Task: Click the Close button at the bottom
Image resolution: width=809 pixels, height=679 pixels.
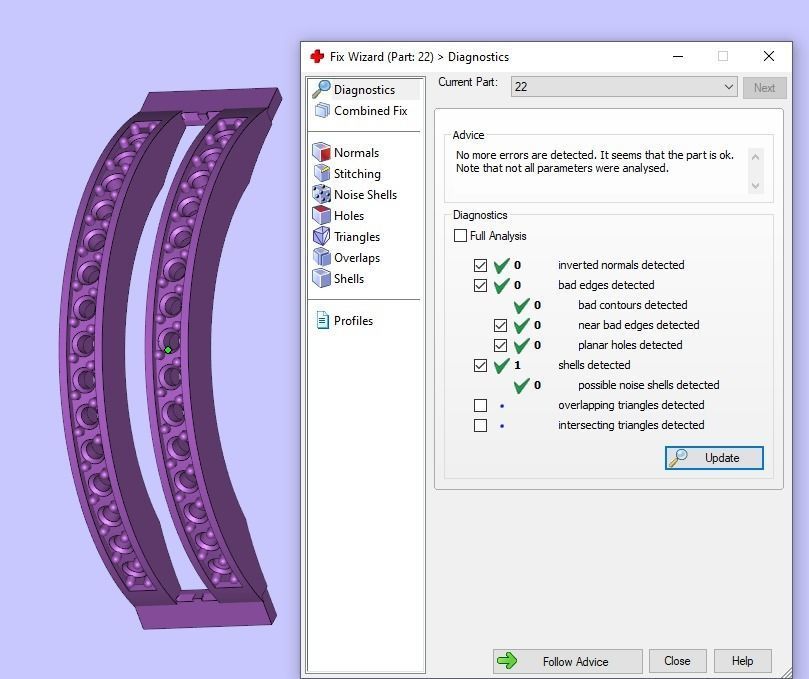Action: tap(677, 661)
